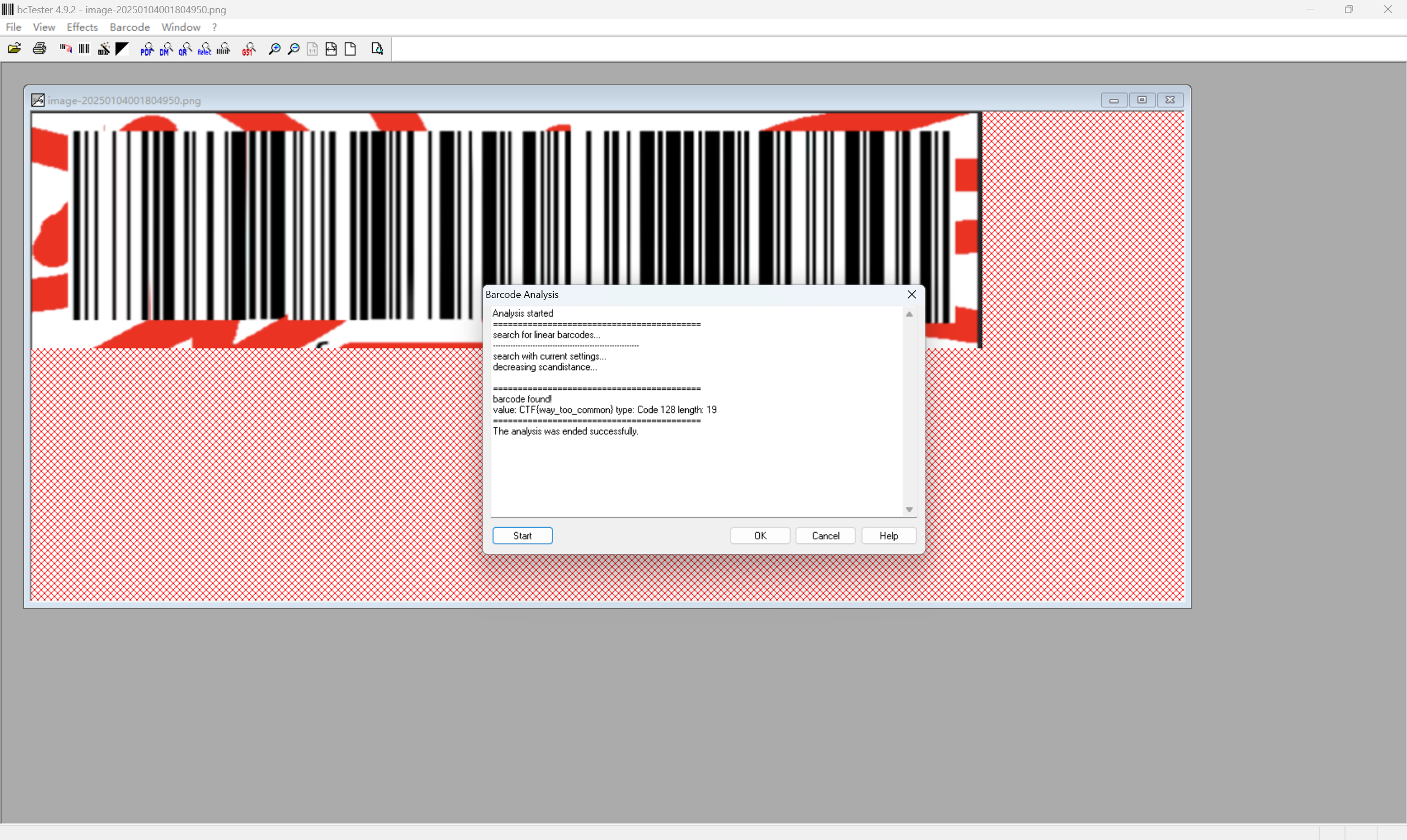1407x840 pixels.
Task: Click the analysis log scroll up arrow
Action: [x=909, y=314]
